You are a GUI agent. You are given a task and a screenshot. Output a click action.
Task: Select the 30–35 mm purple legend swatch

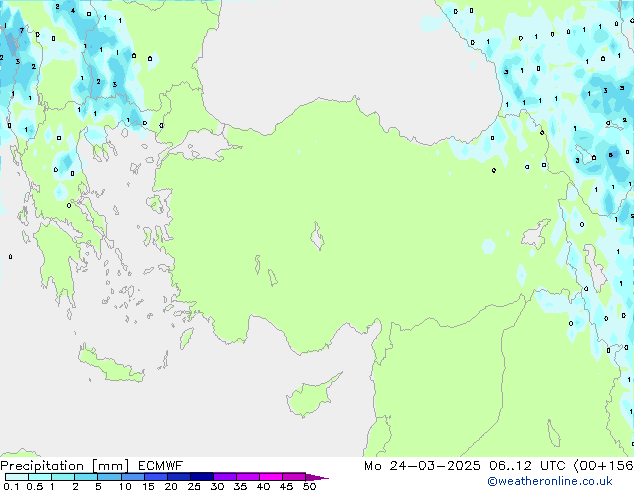click(224, 477)
